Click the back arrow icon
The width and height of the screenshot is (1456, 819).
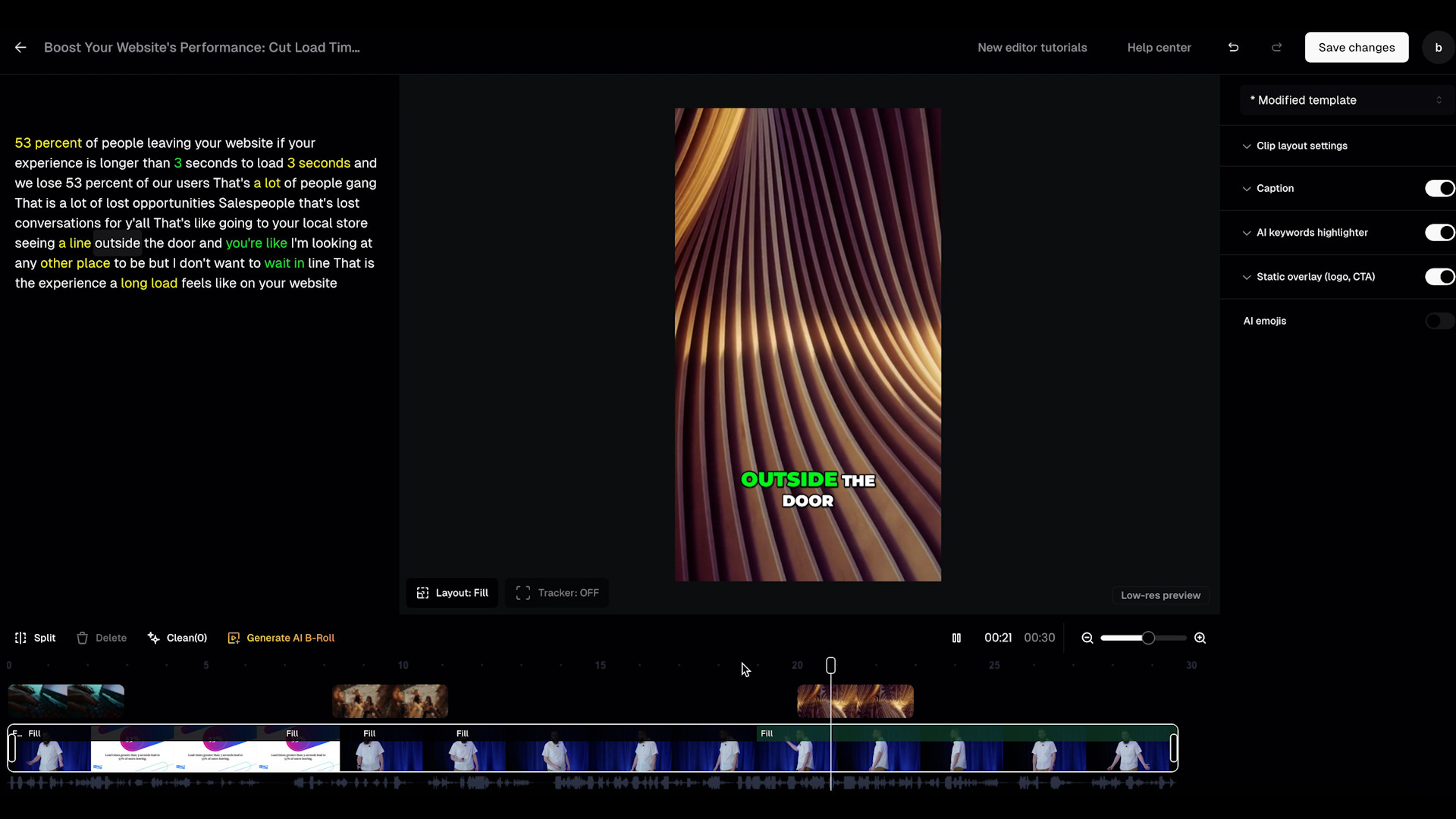click(20, 47)
